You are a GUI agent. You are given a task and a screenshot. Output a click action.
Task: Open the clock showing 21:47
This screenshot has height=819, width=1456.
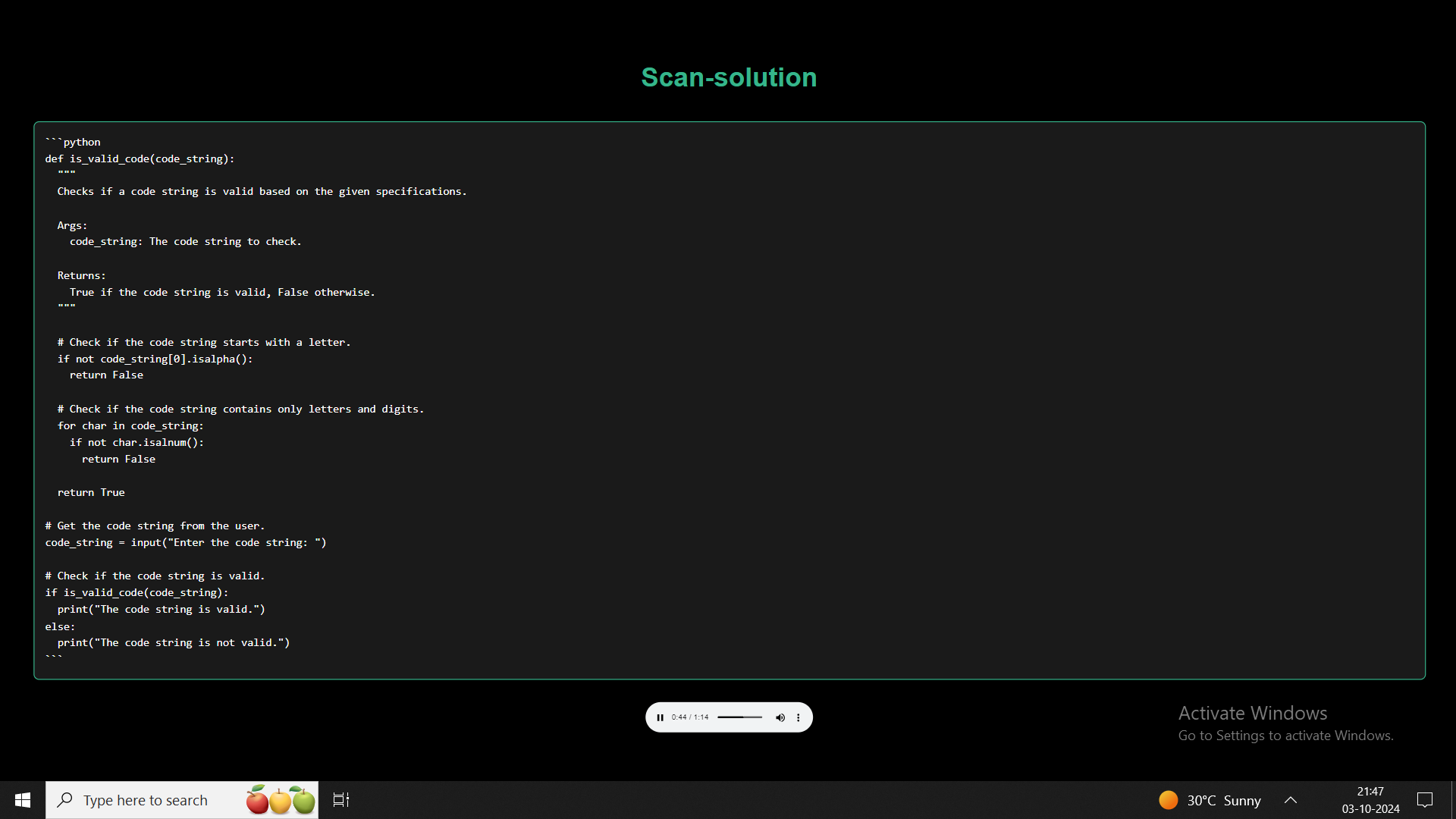click(1370, 800)
